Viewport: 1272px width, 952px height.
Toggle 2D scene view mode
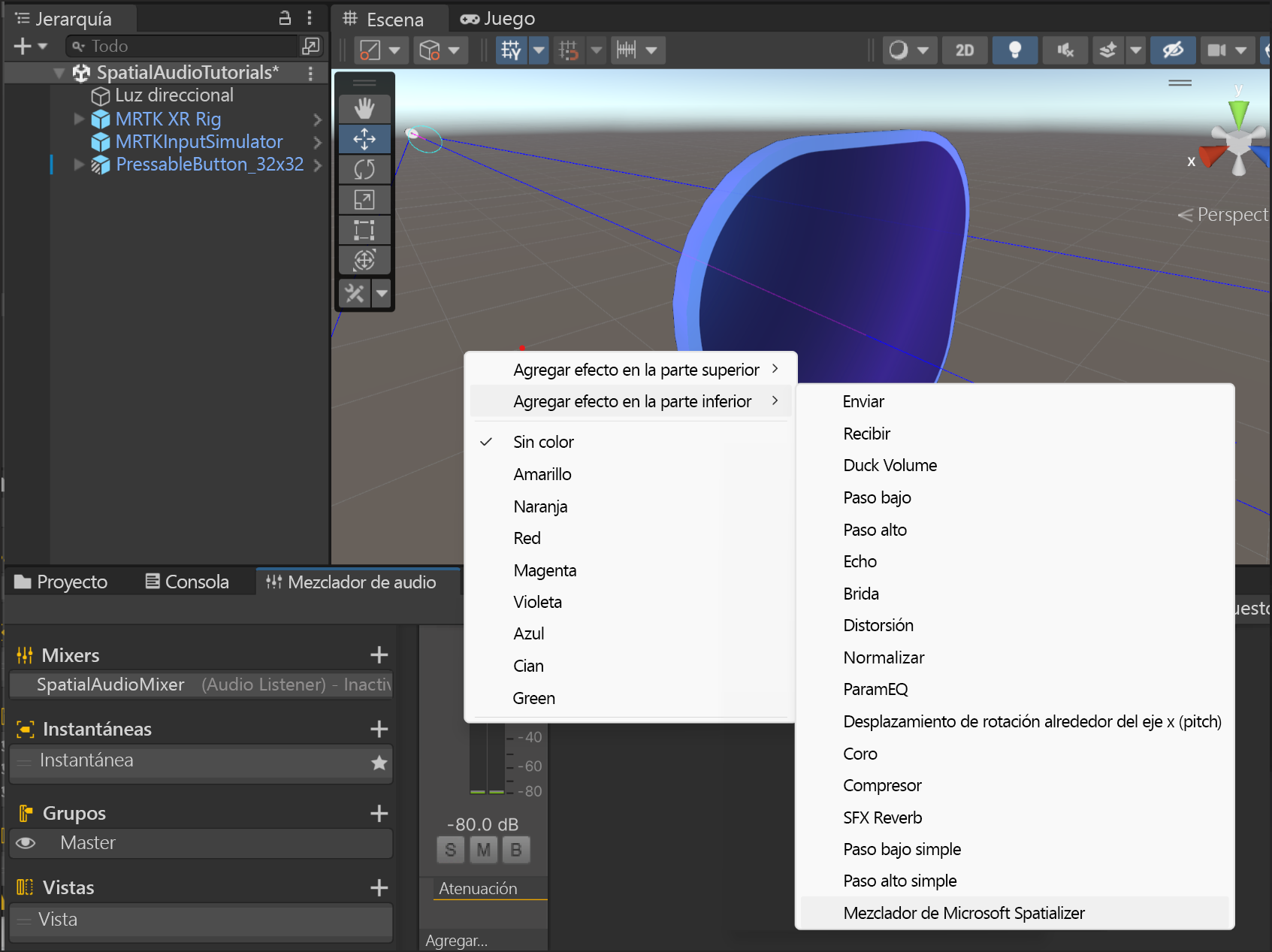point(964,50)
